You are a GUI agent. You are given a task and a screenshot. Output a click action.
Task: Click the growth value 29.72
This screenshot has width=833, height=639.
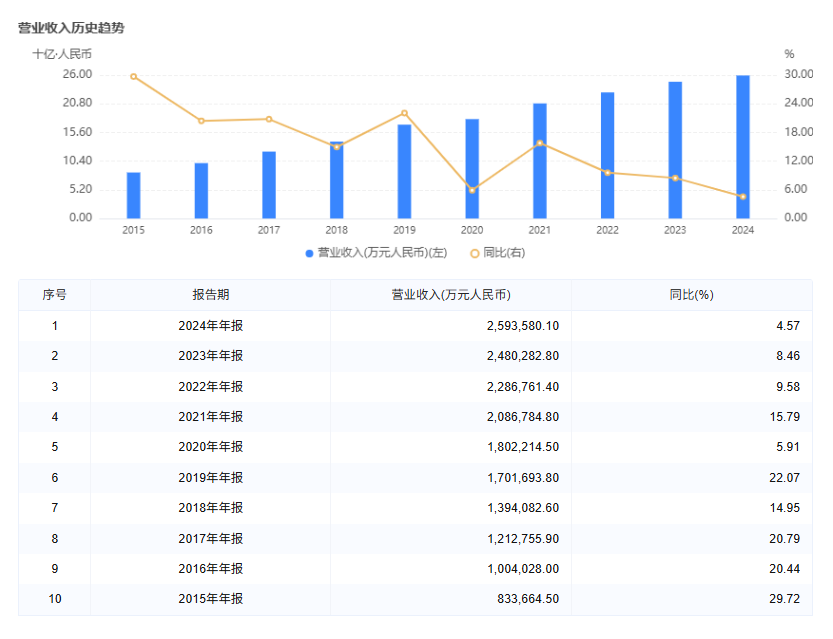(785, 599)
